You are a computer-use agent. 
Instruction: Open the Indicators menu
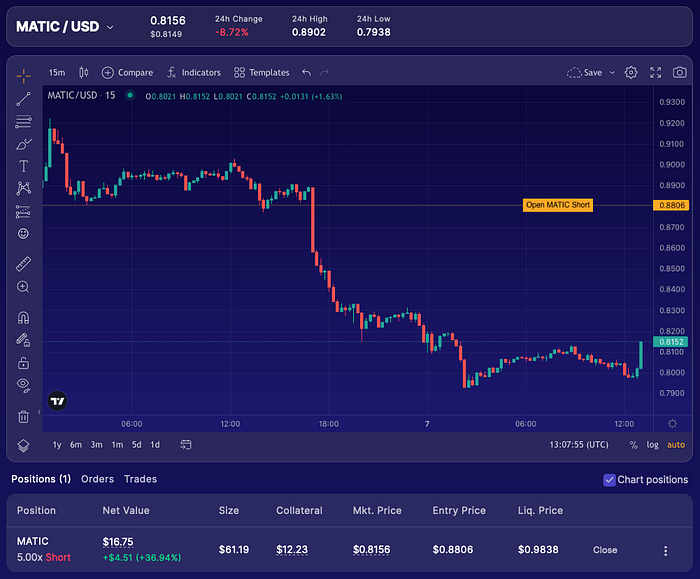tap(193, 72)
